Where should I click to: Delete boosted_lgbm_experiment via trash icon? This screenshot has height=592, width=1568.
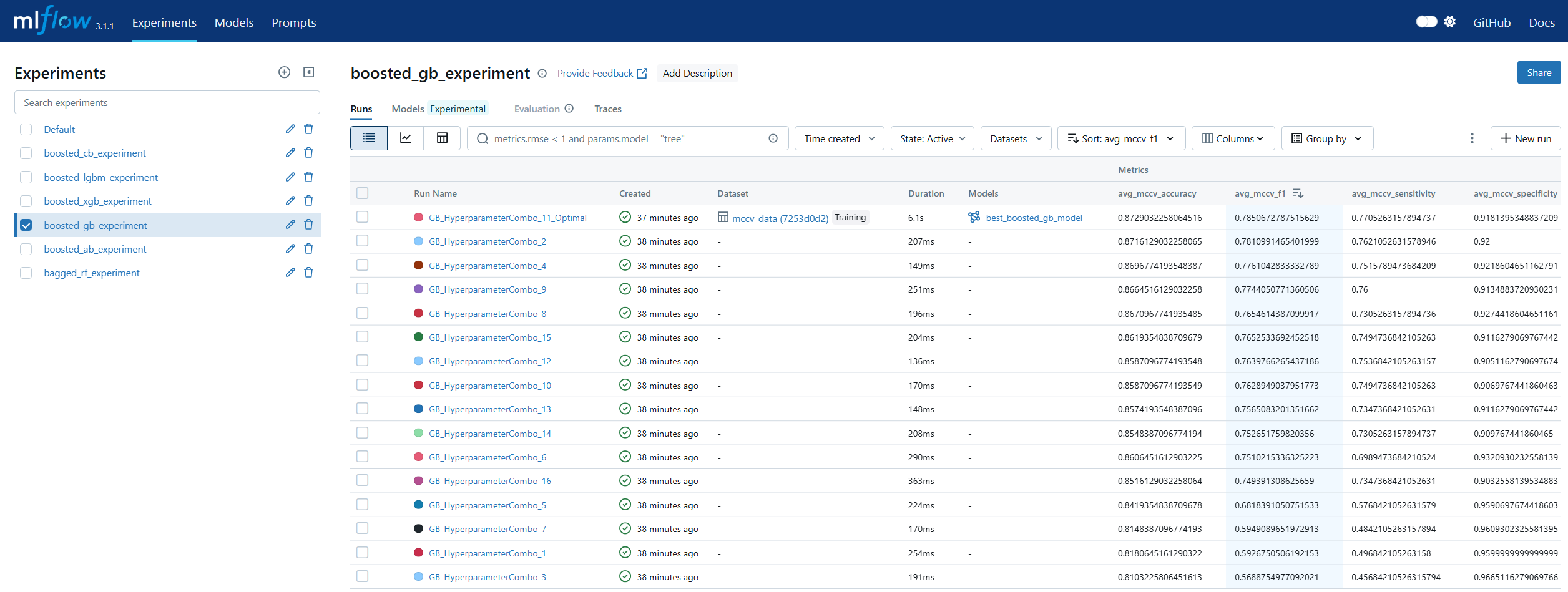308,177
